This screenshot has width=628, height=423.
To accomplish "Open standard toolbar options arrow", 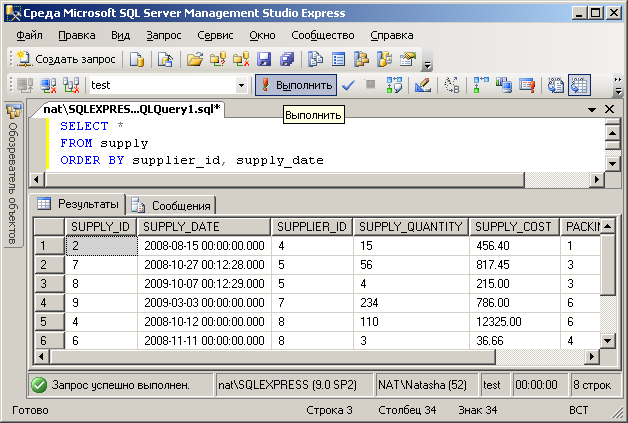I will [x=427, y=65].
